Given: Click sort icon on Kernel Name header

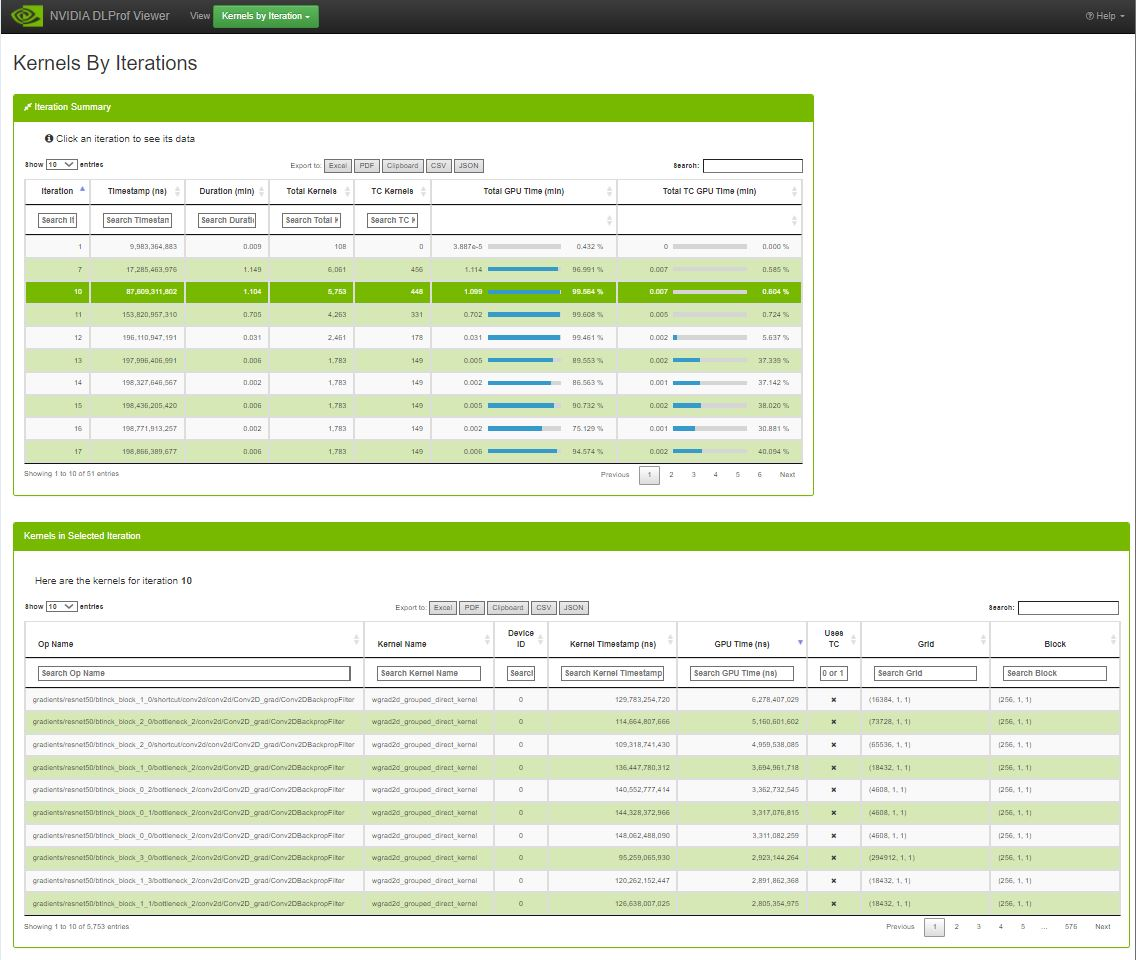Looking at the screenshot, I should click(x=487, y=642).
